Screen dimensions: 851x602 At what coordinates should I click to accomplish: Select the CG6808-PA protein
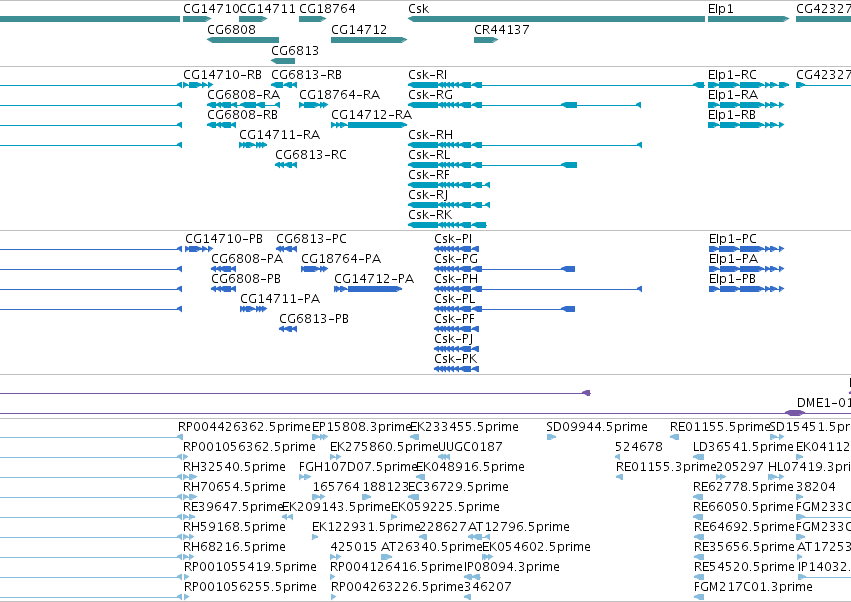[224, 269]
